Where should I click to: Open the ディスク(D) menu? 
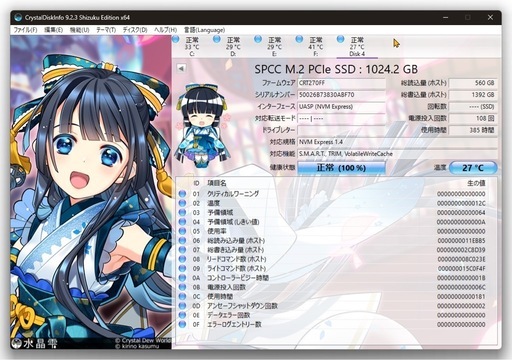(x=135, y=30)
